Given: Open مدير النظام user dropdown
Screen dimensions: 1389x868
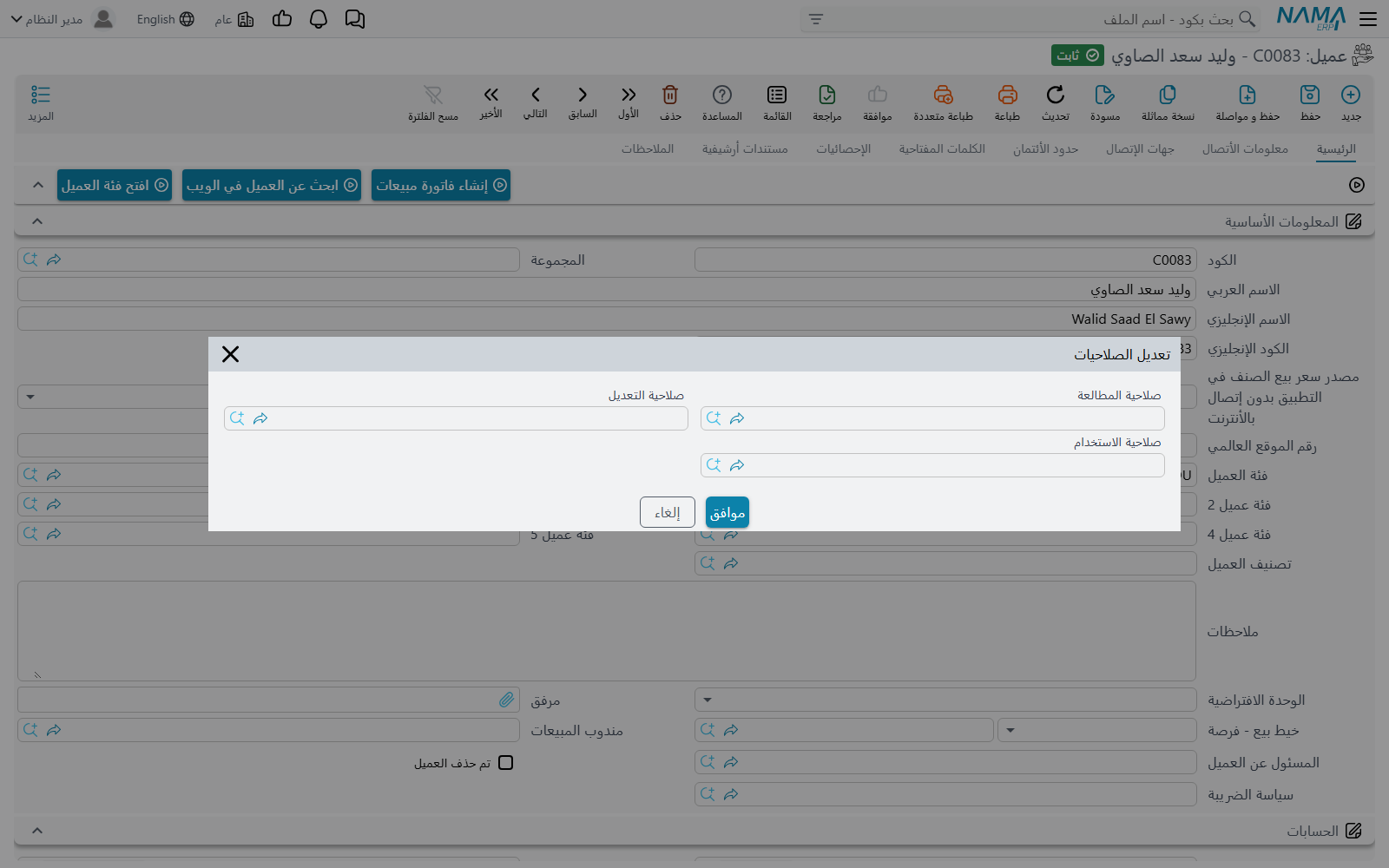Looking at the screenshot, I should tap(61, 19).
